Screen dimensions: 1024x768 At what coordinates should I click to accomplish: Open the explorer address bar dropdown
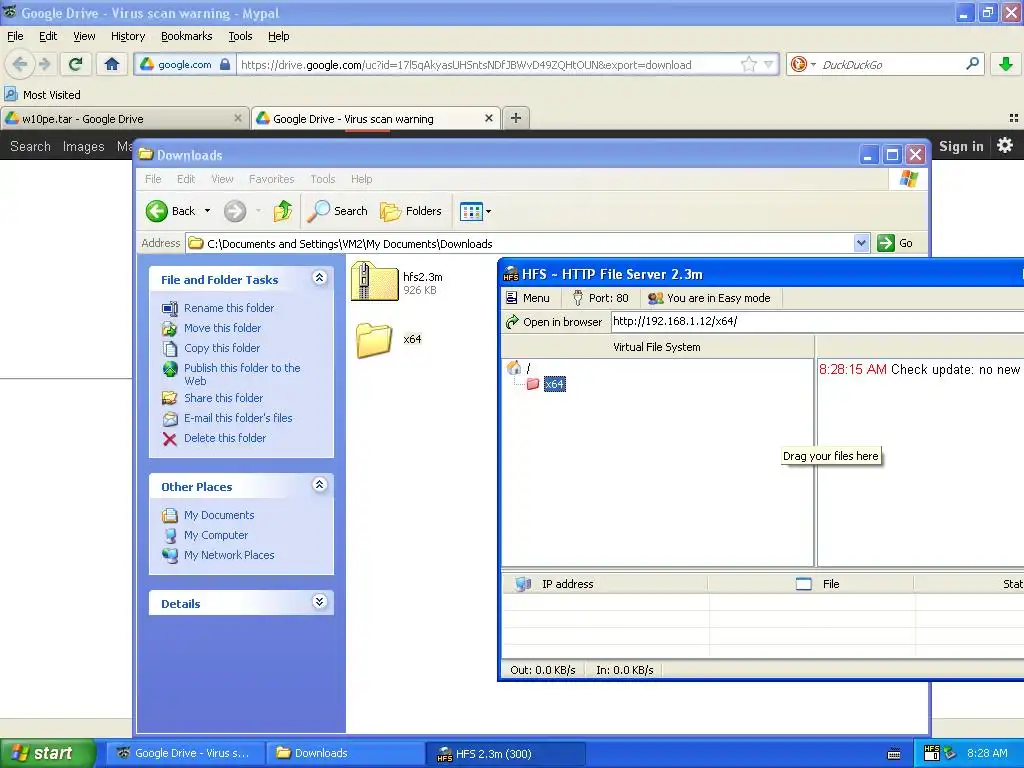pyautogui.click(x=861, y=244)
